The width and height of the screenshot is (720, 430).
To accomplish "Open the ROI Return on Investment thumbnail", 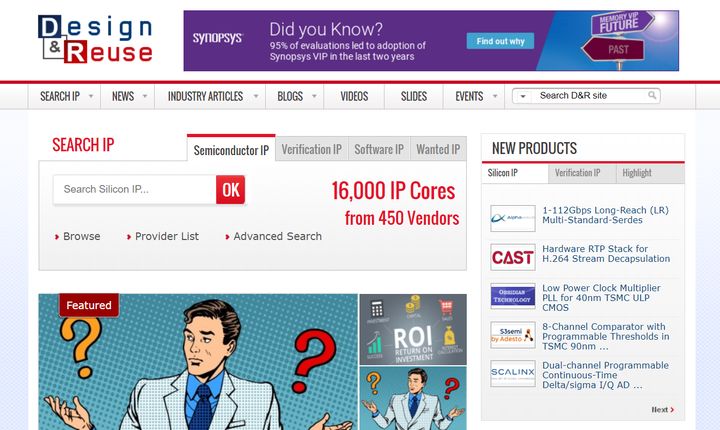I will tap(413, 329).
